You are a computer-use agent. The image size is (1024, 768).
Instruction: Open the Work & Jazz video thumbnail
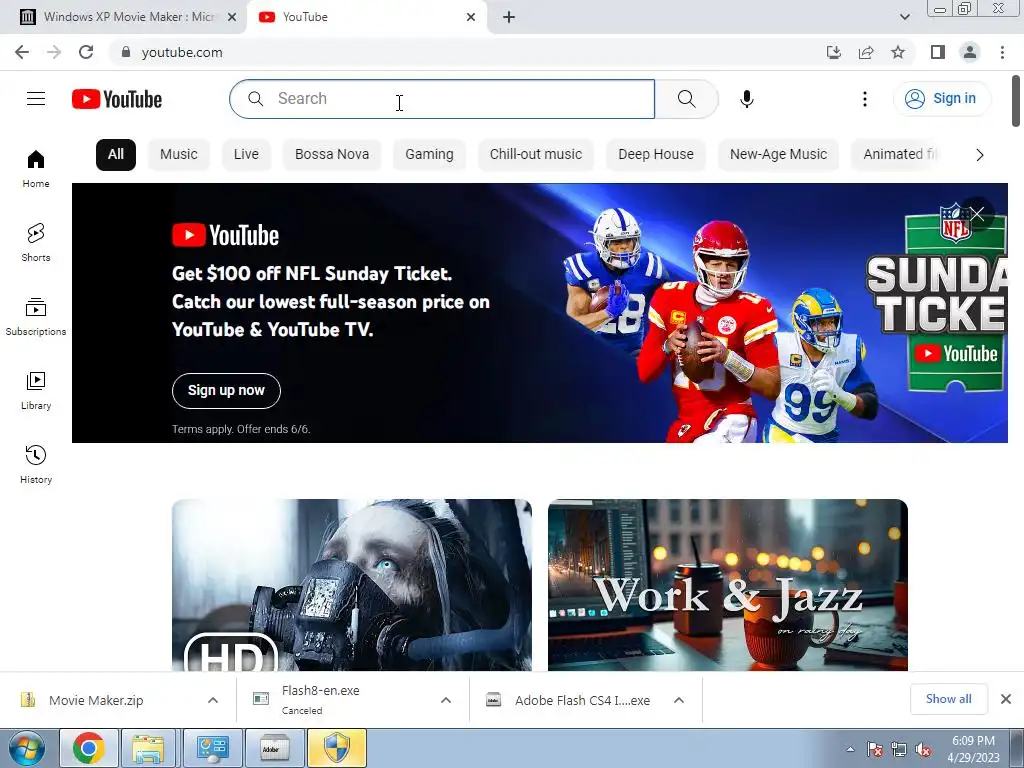[x=728, y=584]
